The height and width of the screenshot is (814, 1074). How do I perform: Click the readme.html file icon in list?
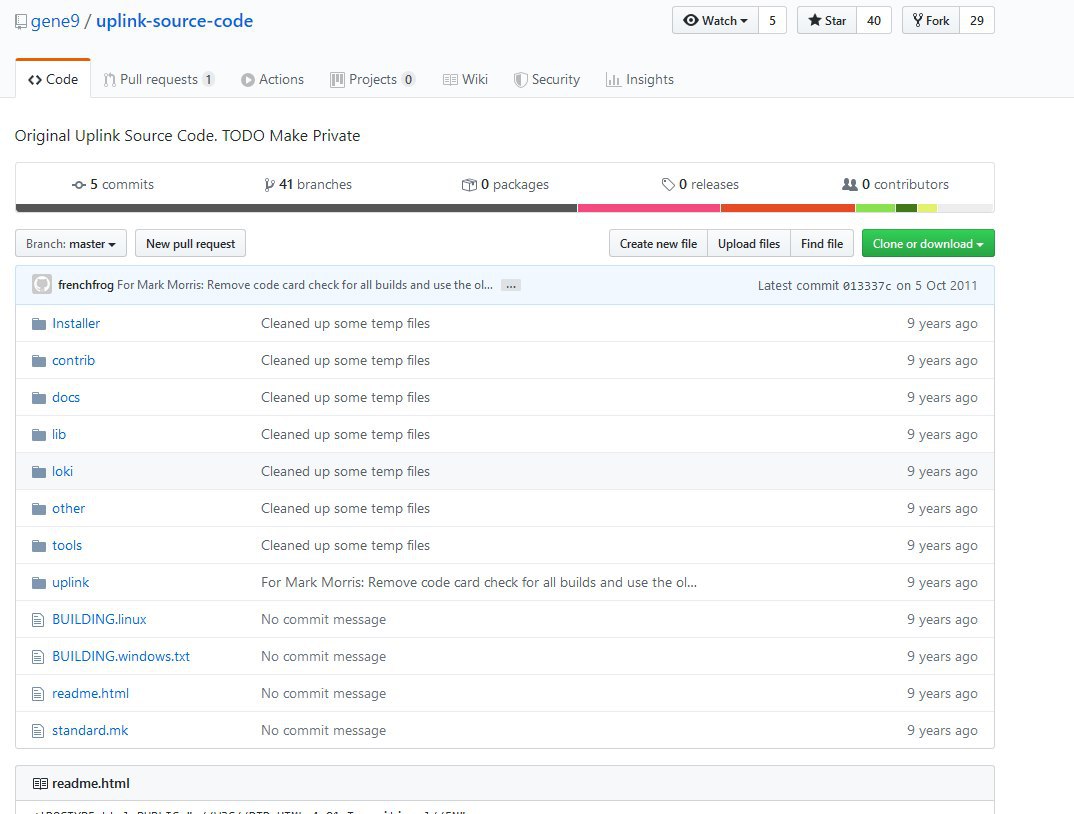coord(38,694)
